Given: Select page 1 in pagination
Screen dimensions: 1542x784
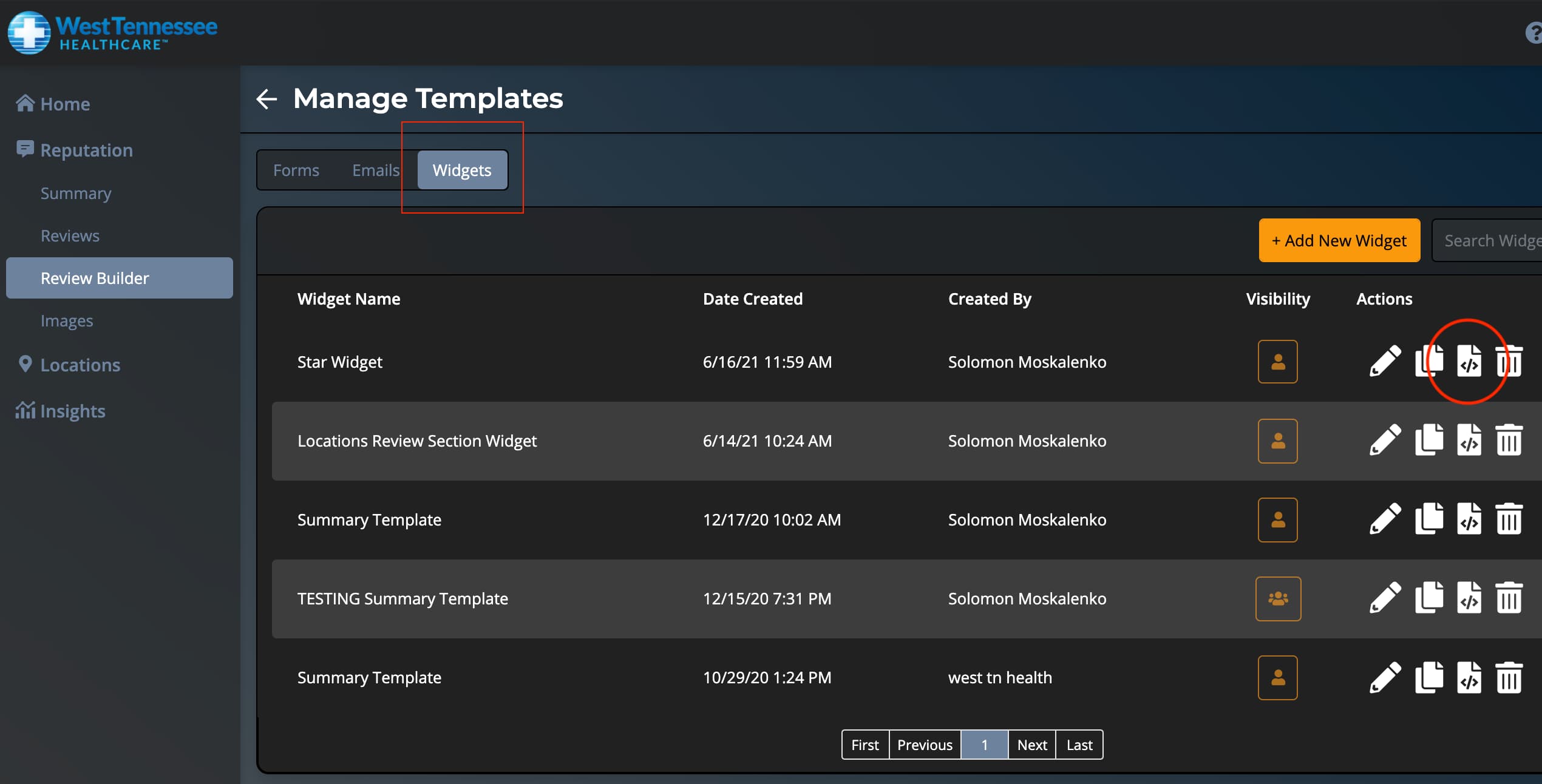Looking at the screenshot, I should click(x=984, y=745).
